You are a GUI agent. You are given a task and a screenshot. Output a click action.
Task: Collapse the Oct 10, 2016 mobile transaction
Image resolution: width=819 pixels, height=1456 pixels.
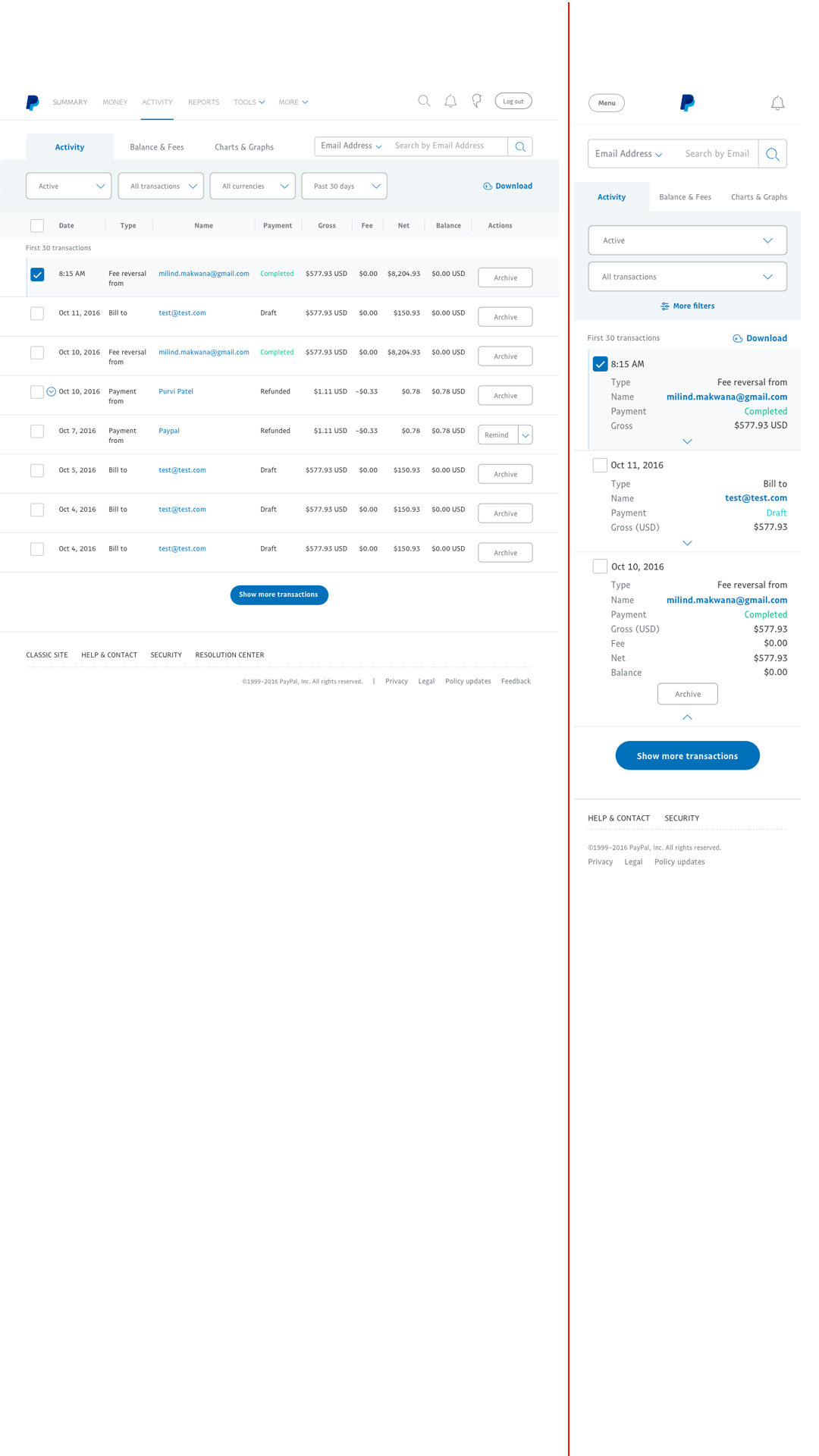coord(687,717)
